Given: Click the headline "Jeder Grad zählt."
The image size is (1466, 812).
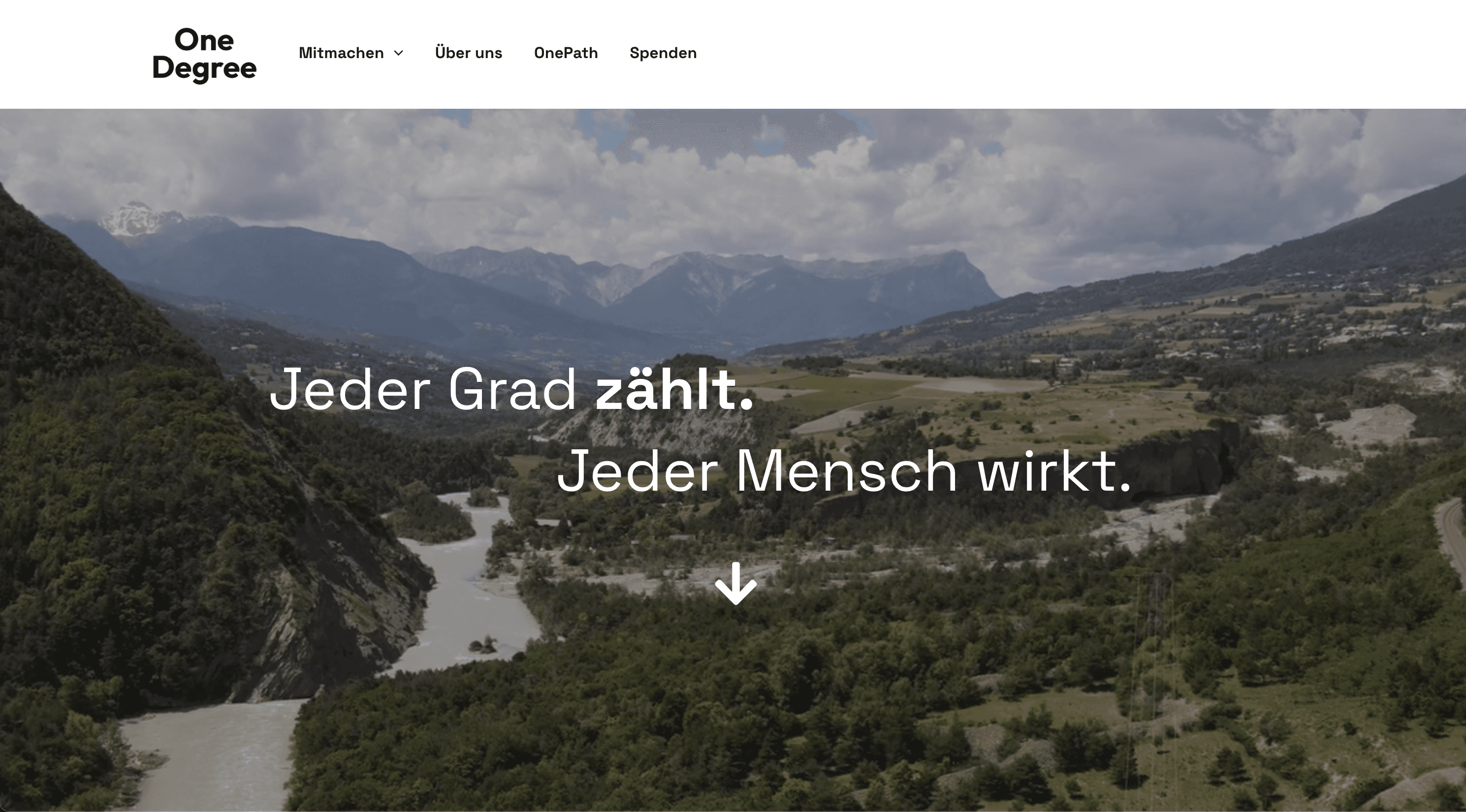Looking at the screenshot, I should [511, 389].
